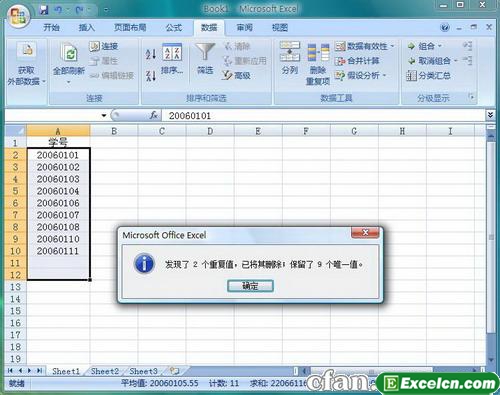Click the 获取外部数据 icon
This screenshot has height=395, width=500.
point(27,50)
